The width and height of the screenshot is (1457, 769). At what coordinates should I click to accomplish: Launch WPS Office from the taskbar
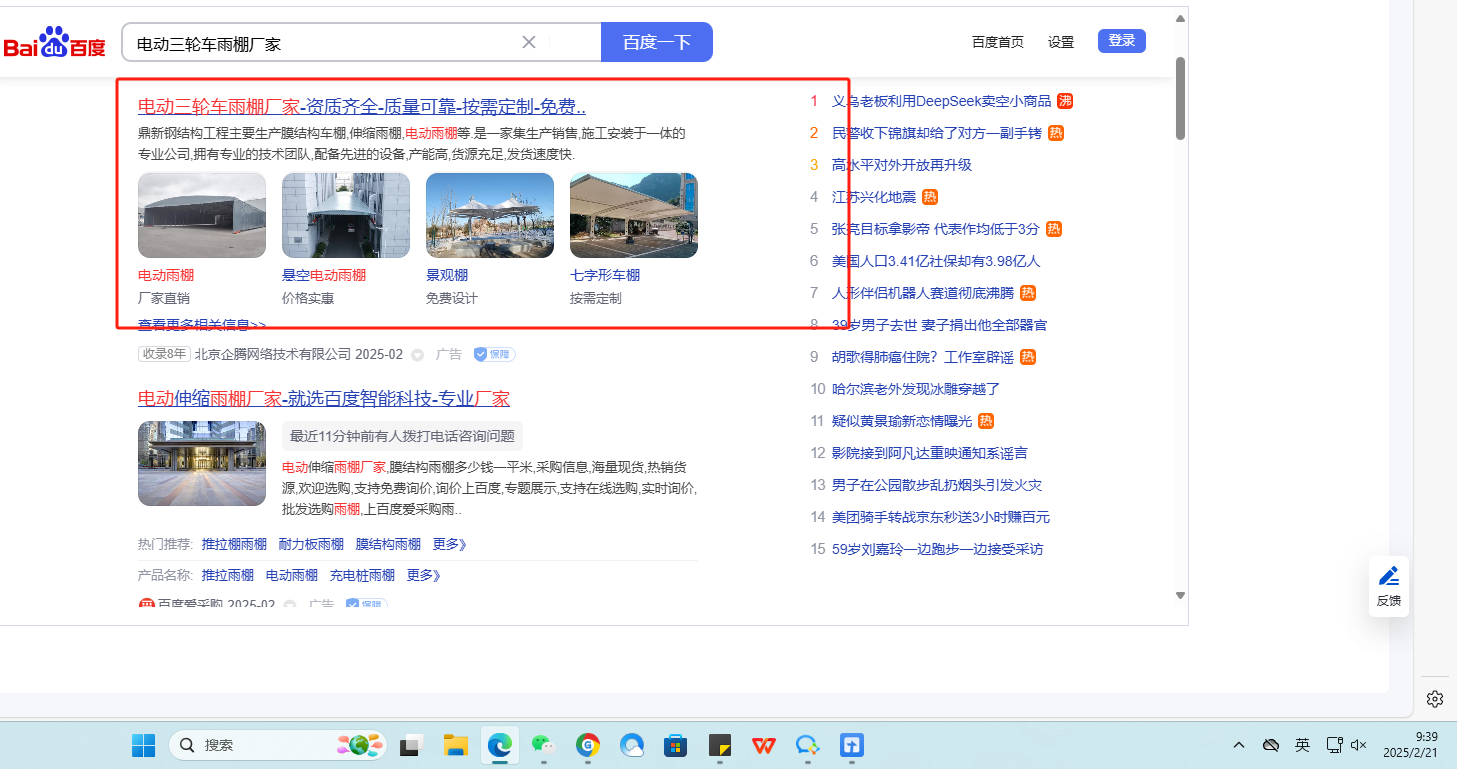click(x=764, y=745)
